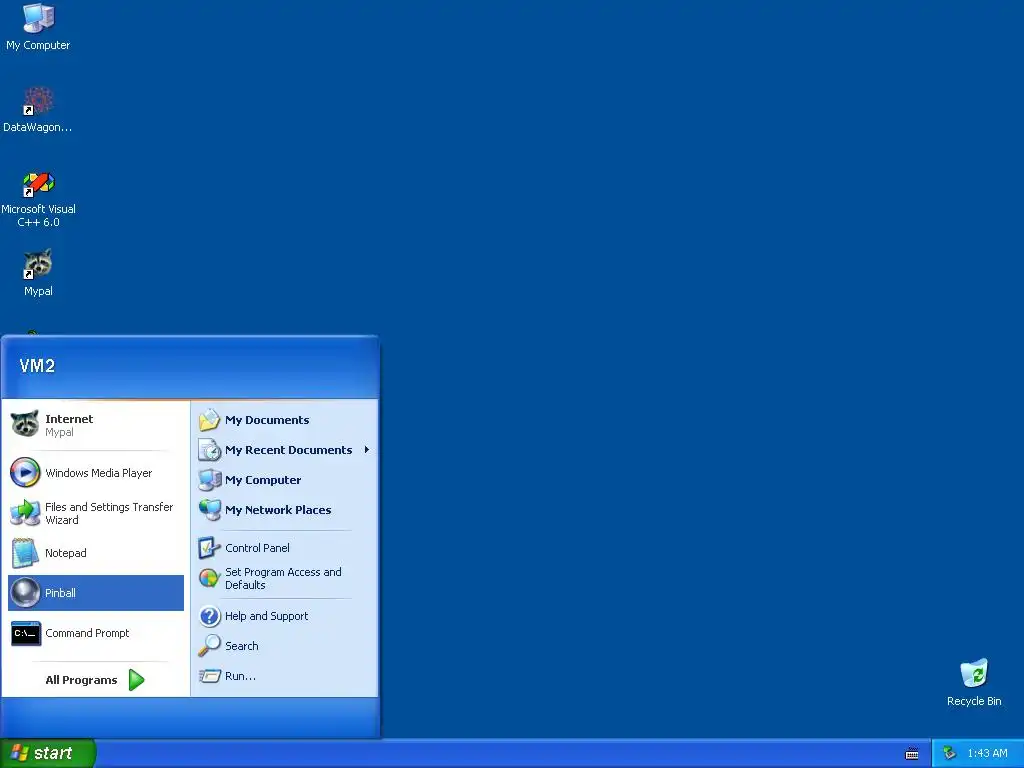Click the Search magnifying glass icon

[x=209, y=646]
